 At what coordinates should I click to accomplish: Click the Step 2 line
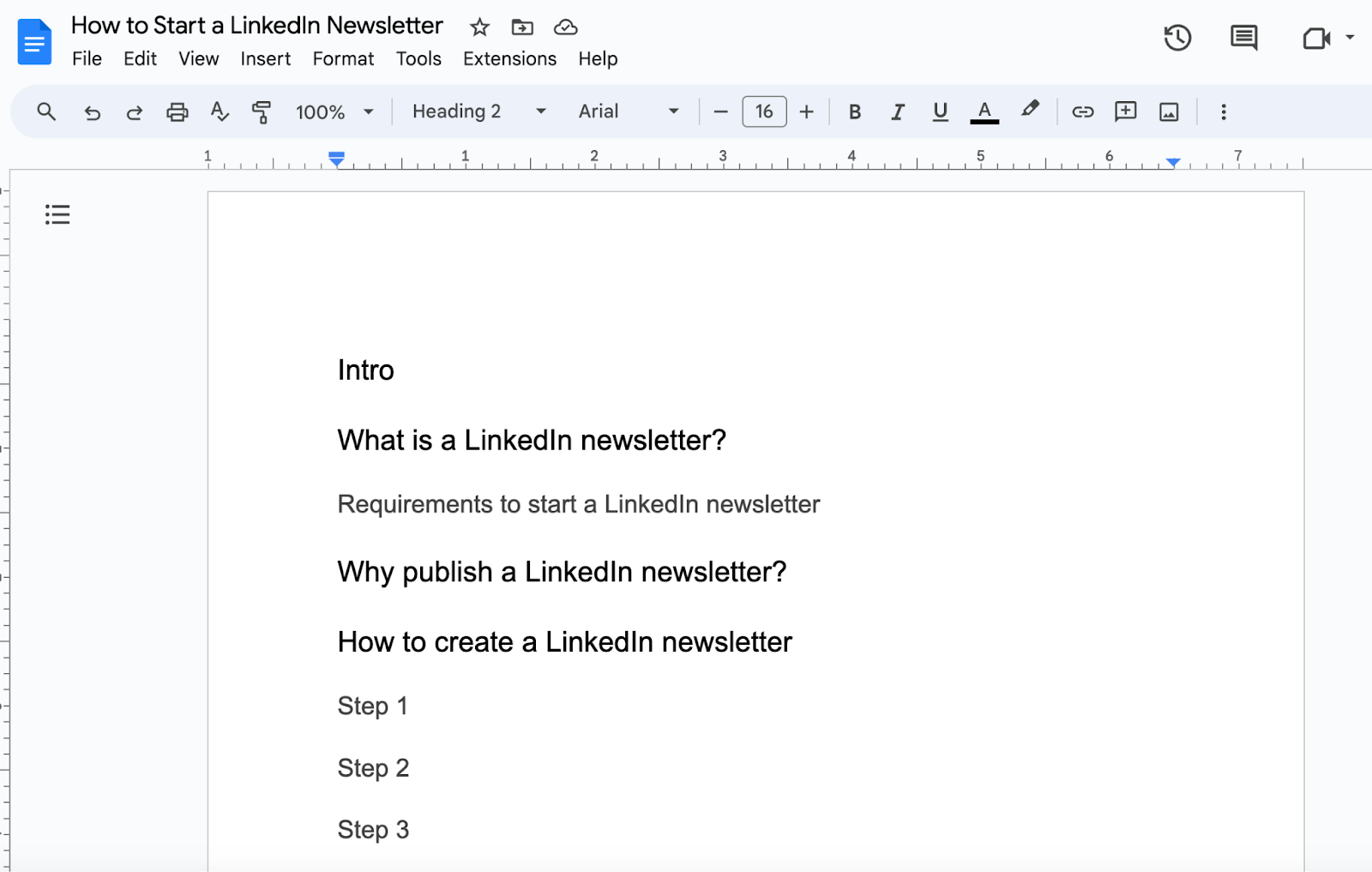pos(373,768)
